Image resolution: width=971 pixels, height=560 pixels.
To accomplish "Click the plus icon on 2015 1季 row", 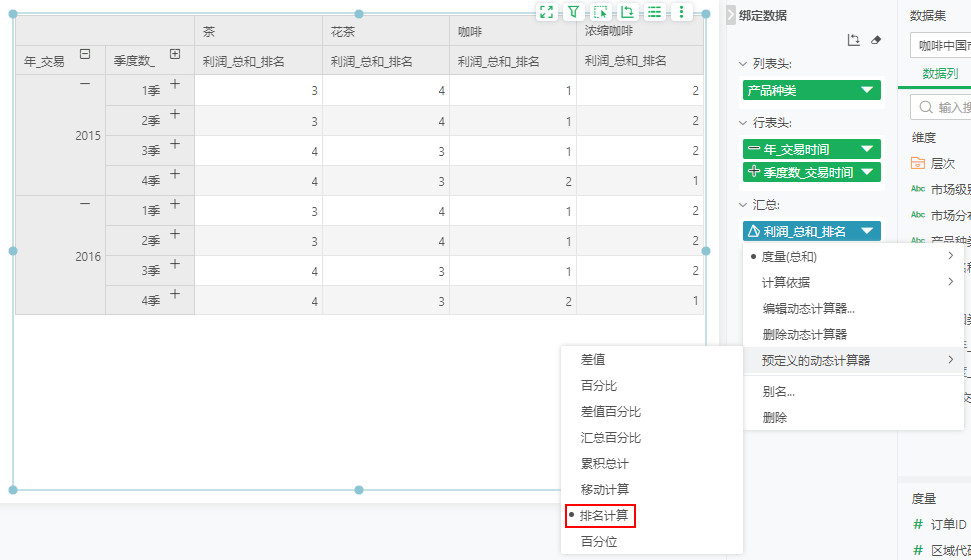I will 175,84.
